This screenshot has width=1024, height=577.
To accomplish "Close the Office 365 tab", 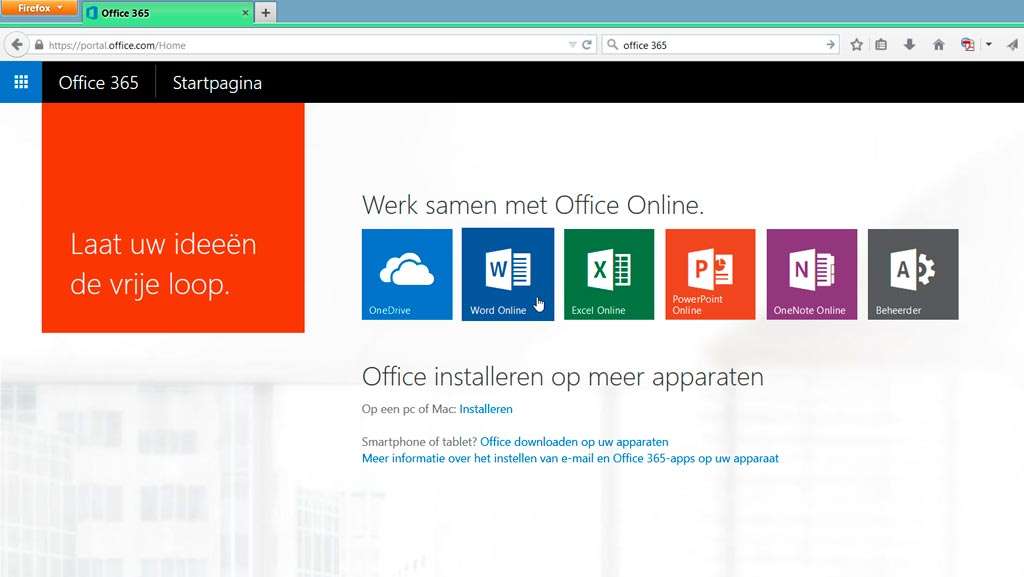I will 246,12.
